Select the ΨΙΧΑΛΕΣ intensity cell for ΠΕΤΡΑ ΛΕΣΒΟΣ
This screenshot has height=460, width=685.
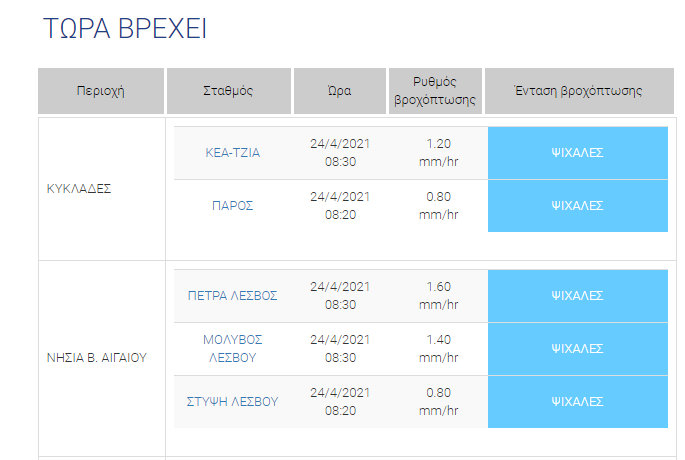coord(577,296)
